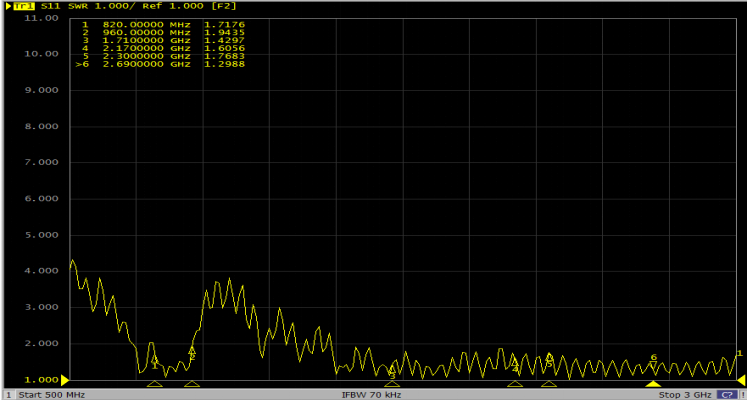
Task: Click the Start 500 MHz field in the status bar
Action: 52,395
